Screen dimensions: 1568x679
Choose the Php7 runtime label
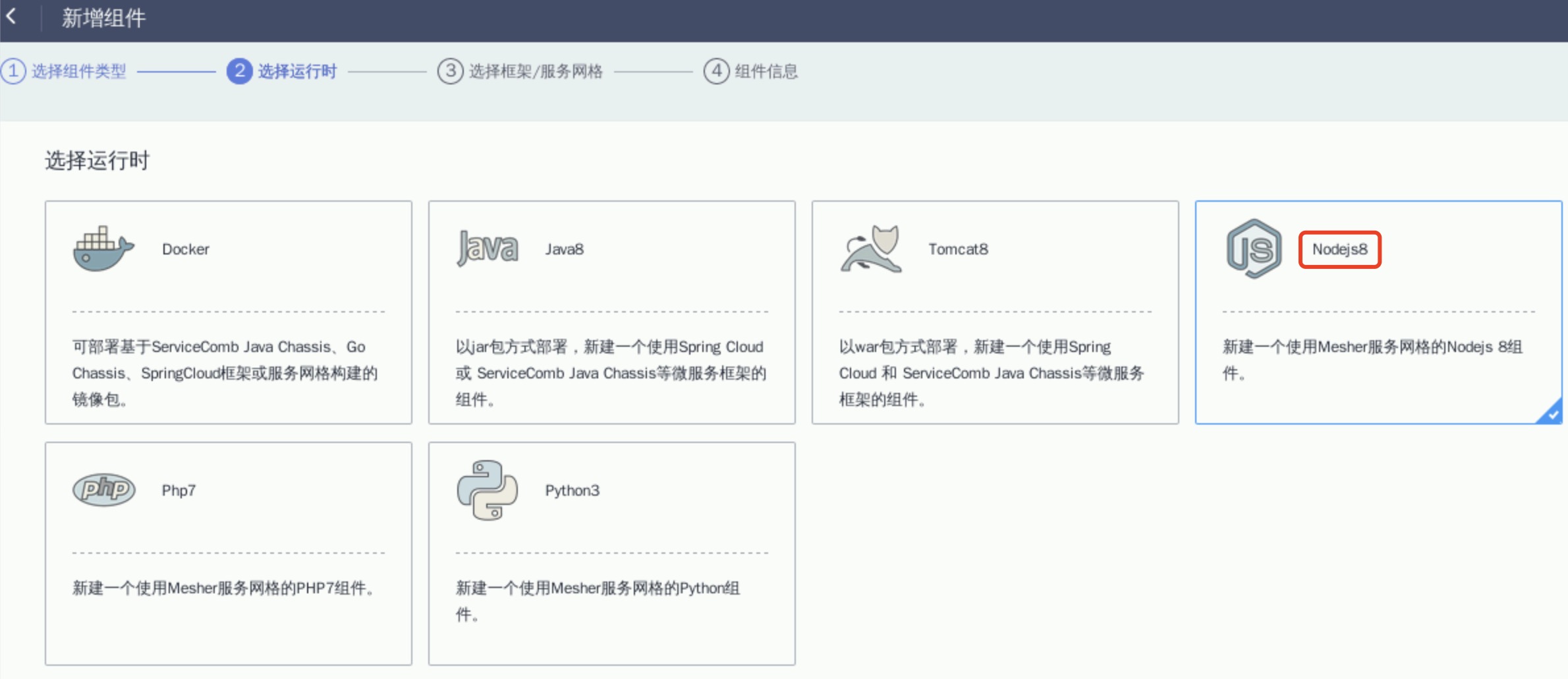pos(179,490)
